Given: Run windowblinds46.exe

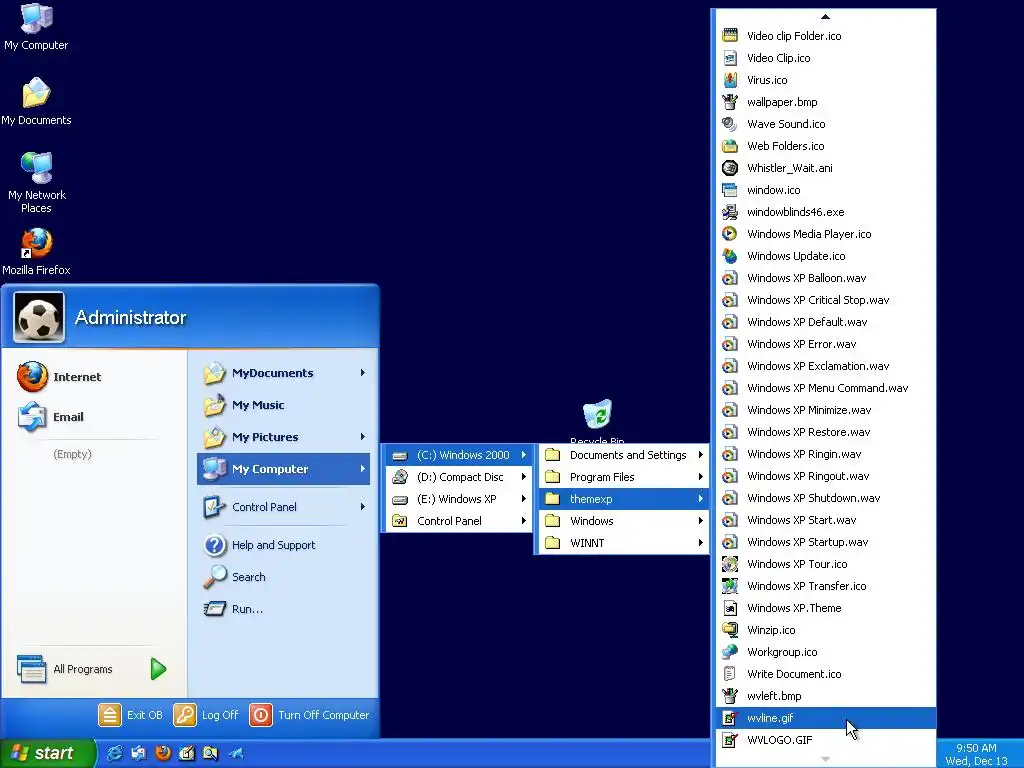Looking at the screenshot, I should [825, 212].
